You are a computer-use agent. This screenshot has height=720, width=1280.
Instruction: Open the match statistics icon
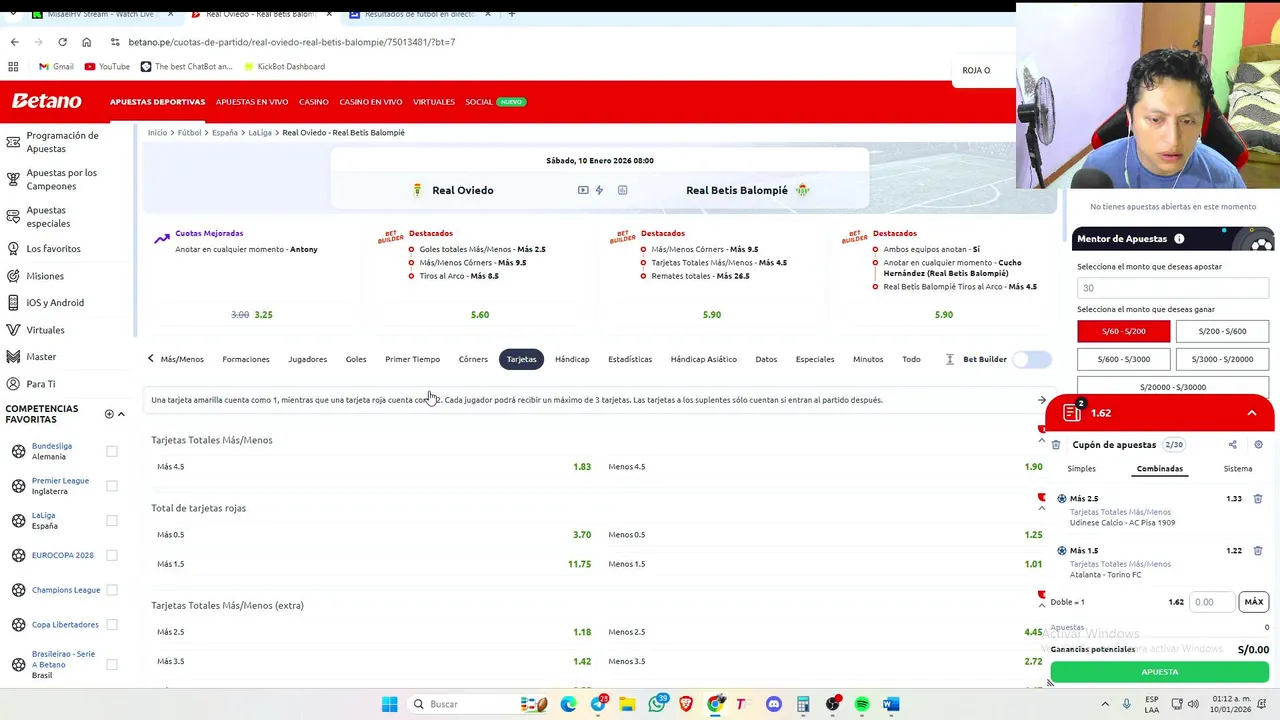[622, 190]
